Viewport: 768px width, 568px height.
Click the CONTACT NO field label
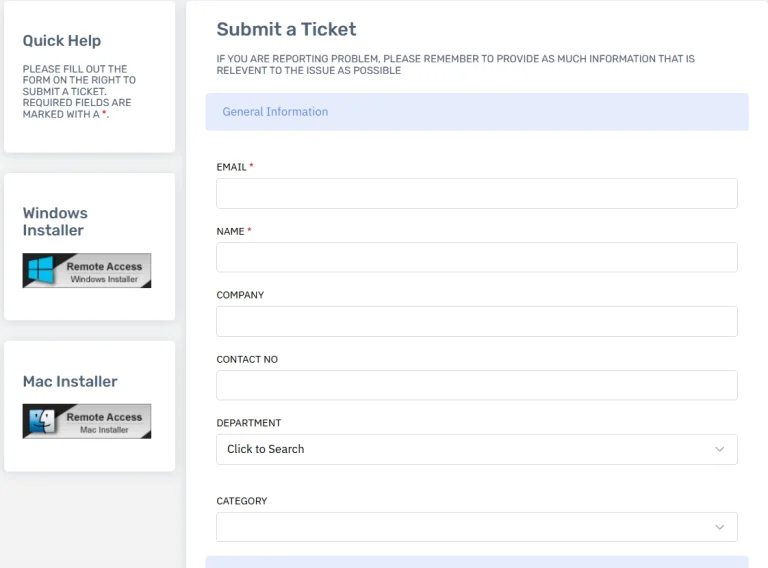coord(247,359)
